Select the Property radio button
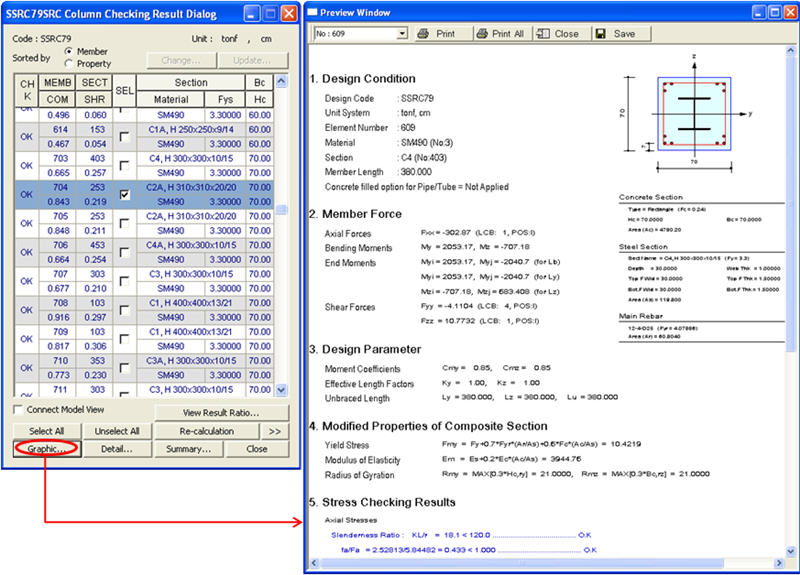This screenshot has height=575, width=800. tap(69, 64)
